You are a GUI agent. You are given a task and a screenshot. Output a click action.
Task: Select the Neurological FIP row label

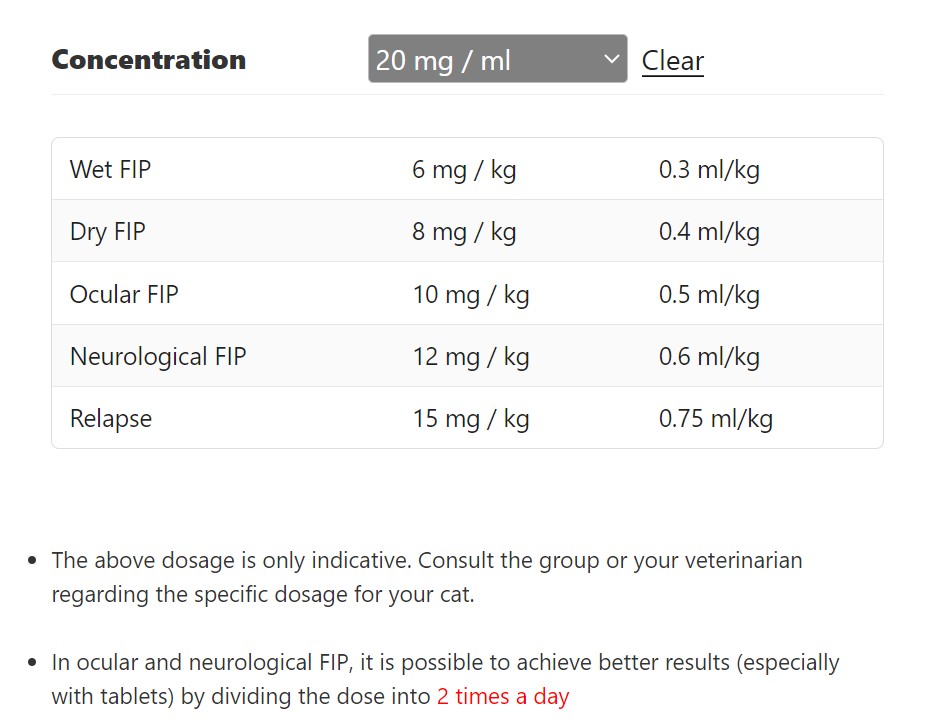[158, 357]
